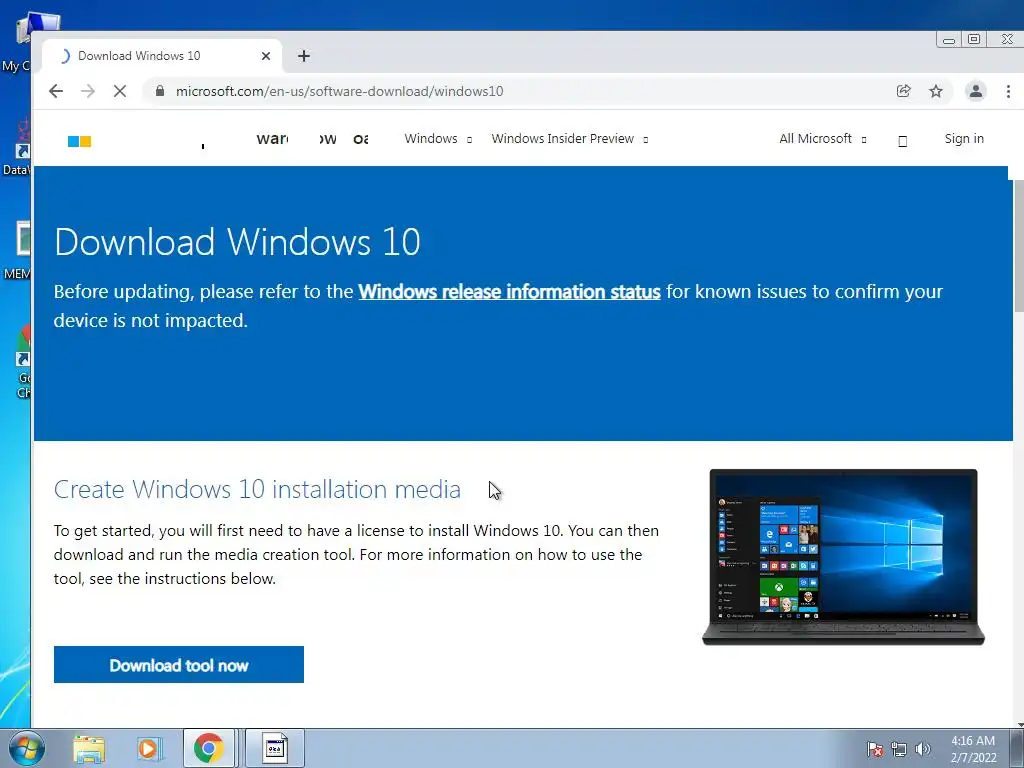Open a new tab with plus button
Screen dimensions: 1024x768
point(304,56)
